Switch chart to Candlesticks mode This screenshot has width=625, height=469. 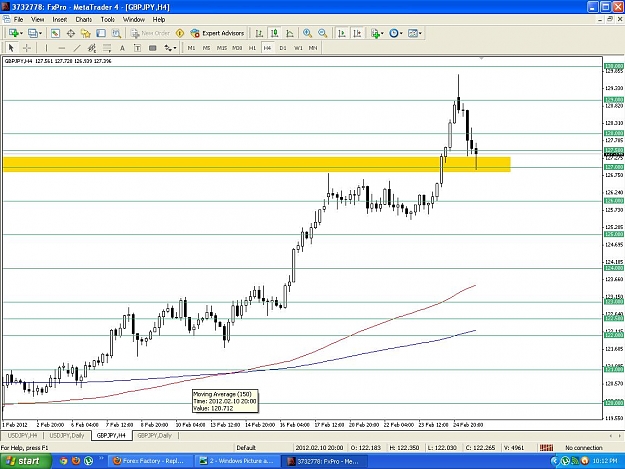[x=274, y=33]
